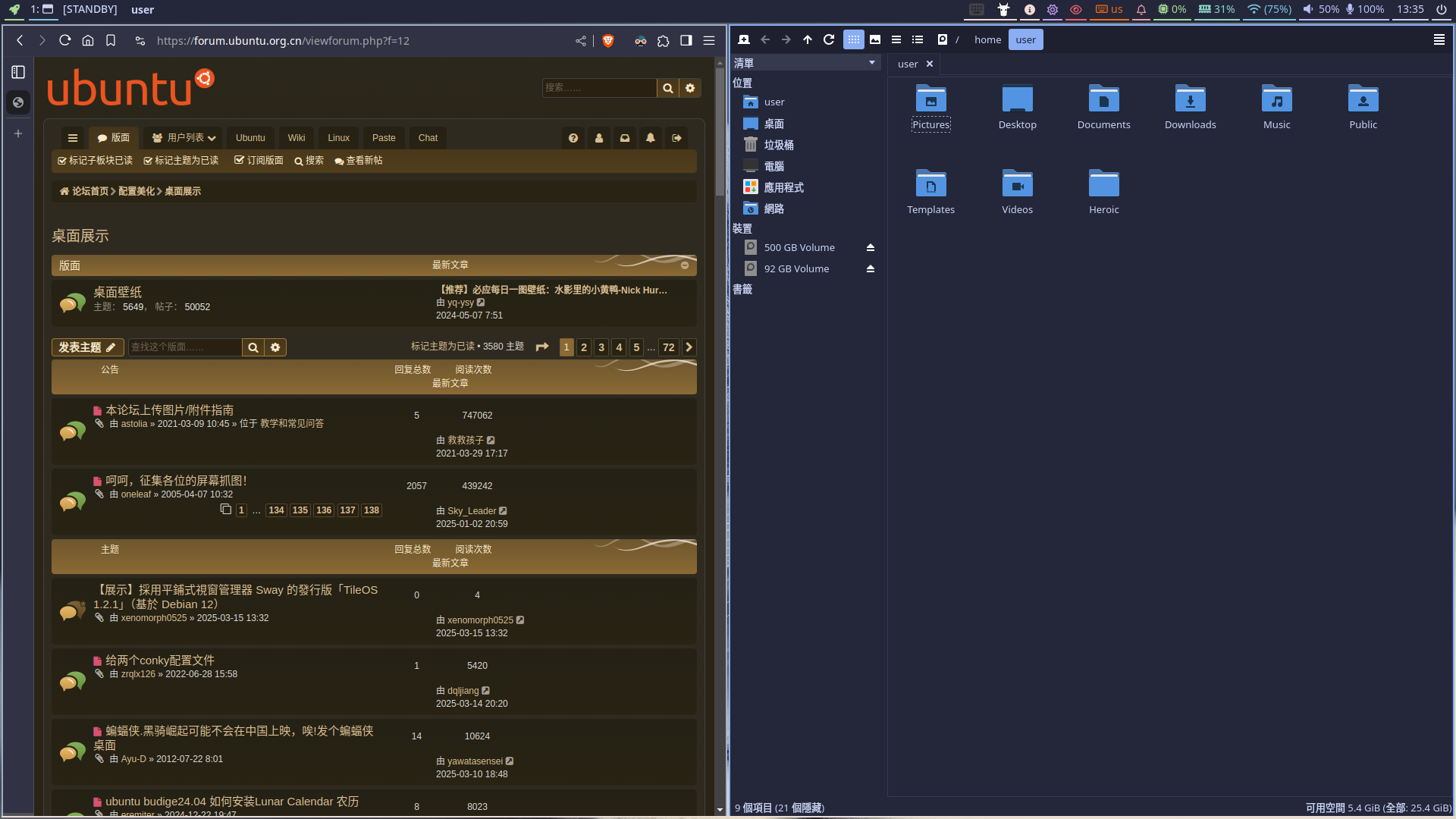1456x819 pixels.
Task: Open forum advanced search gear
Action: [x=690, y=88]
